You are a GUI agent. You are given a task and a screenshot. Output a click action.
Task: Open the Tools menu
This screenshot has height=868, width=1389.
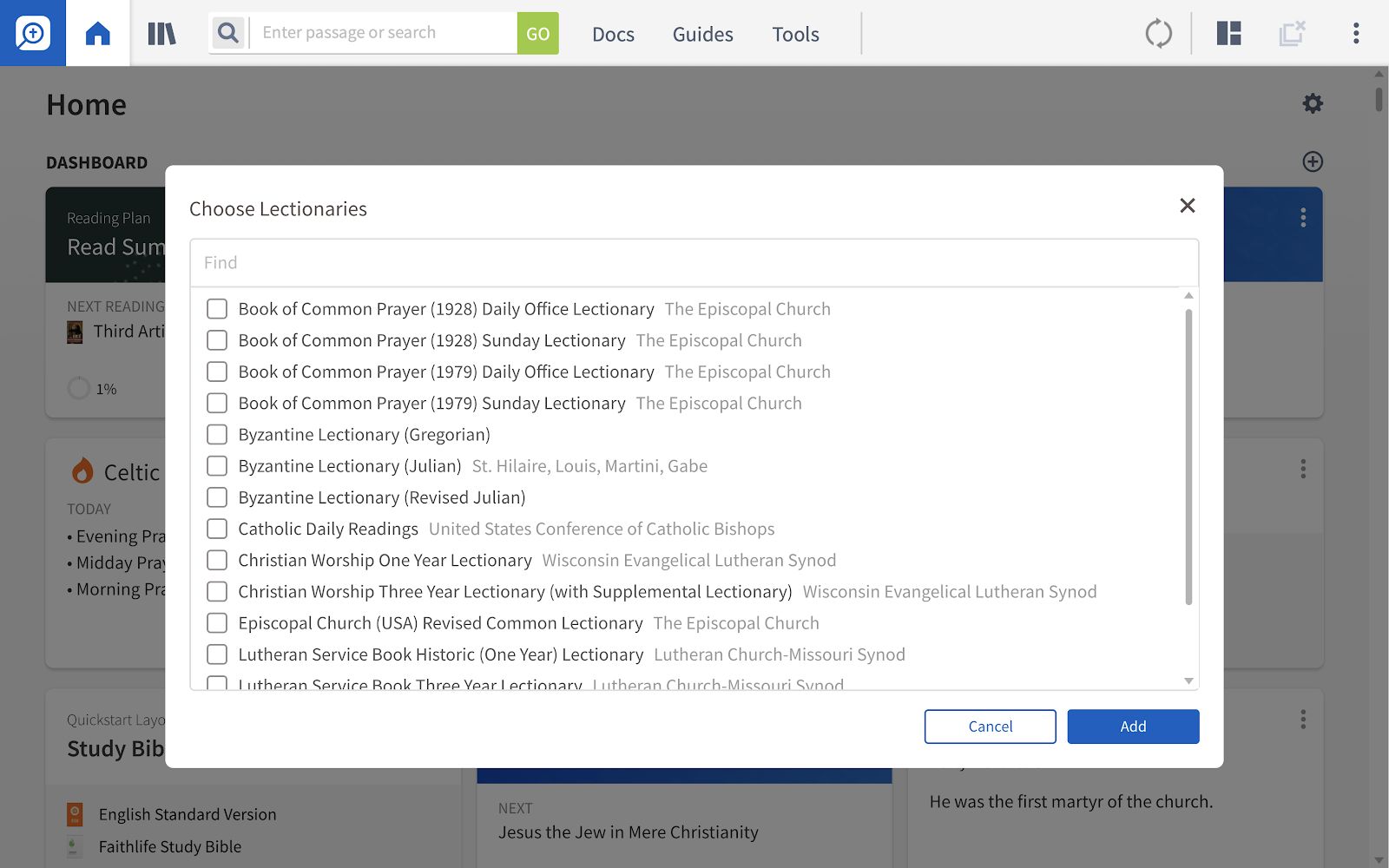click(x=795, y=34)
